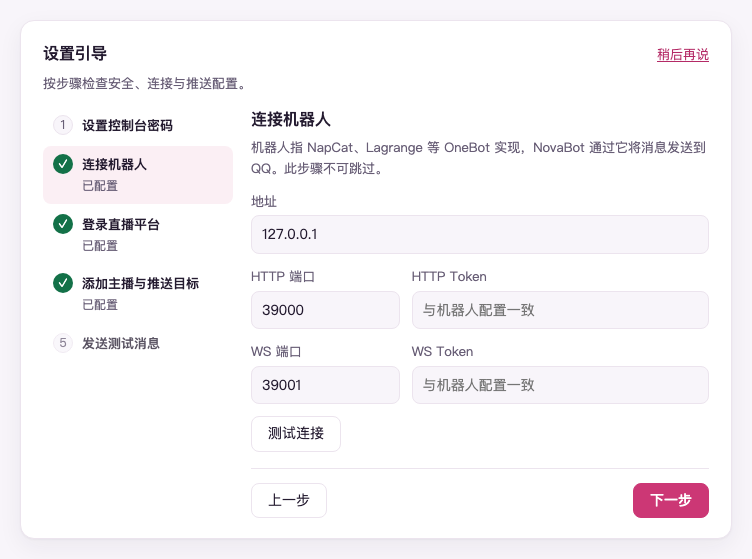Focus the HTTP Token input field
The image size is (752, 559).
[560, 310]
